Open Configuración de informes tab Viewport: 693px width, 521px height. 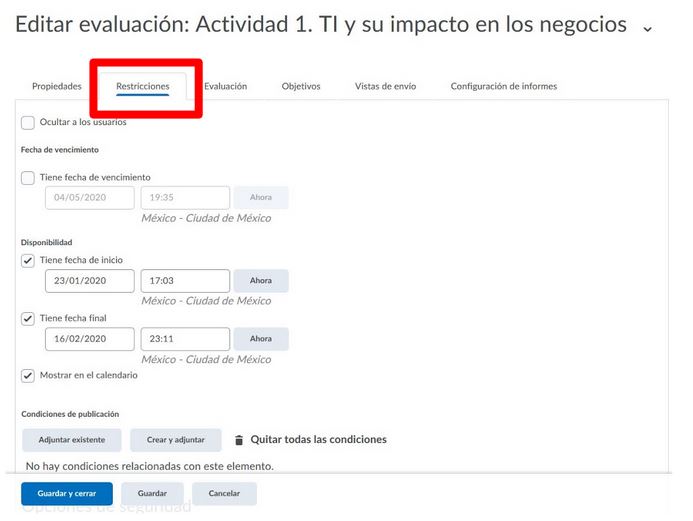[503, 87]
